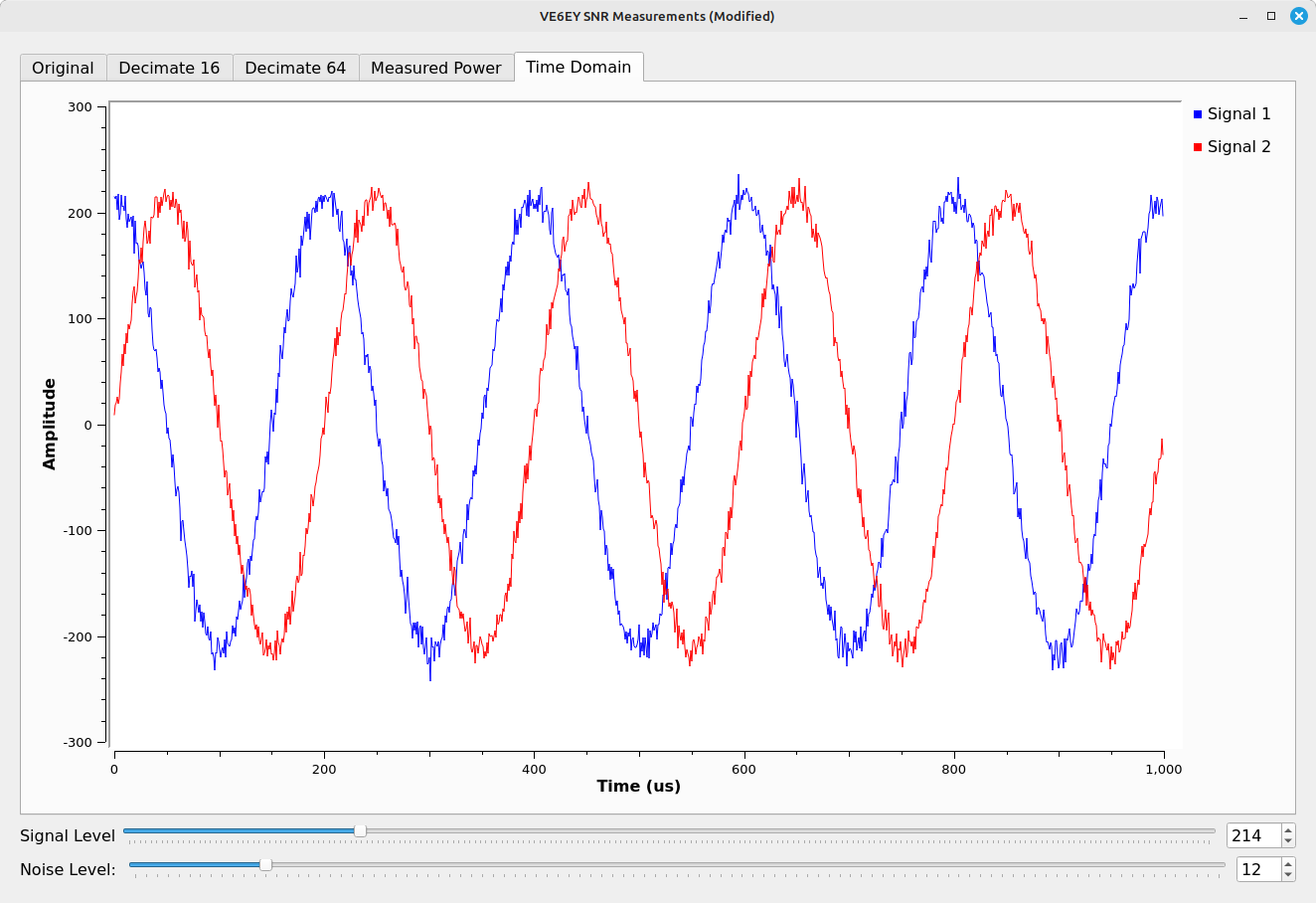This screenshot has height=903, width=1316.
Task: Open the Decimate 16 tab
Action: point(169,68)
